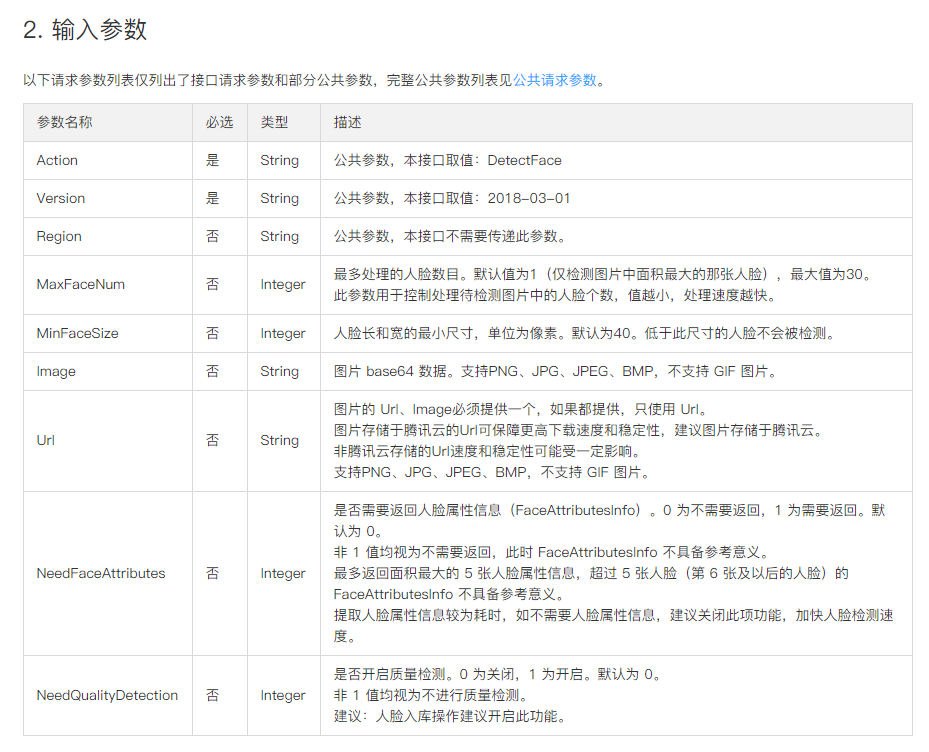Click the '2. 输入参数' section heading

pos(85,30)
